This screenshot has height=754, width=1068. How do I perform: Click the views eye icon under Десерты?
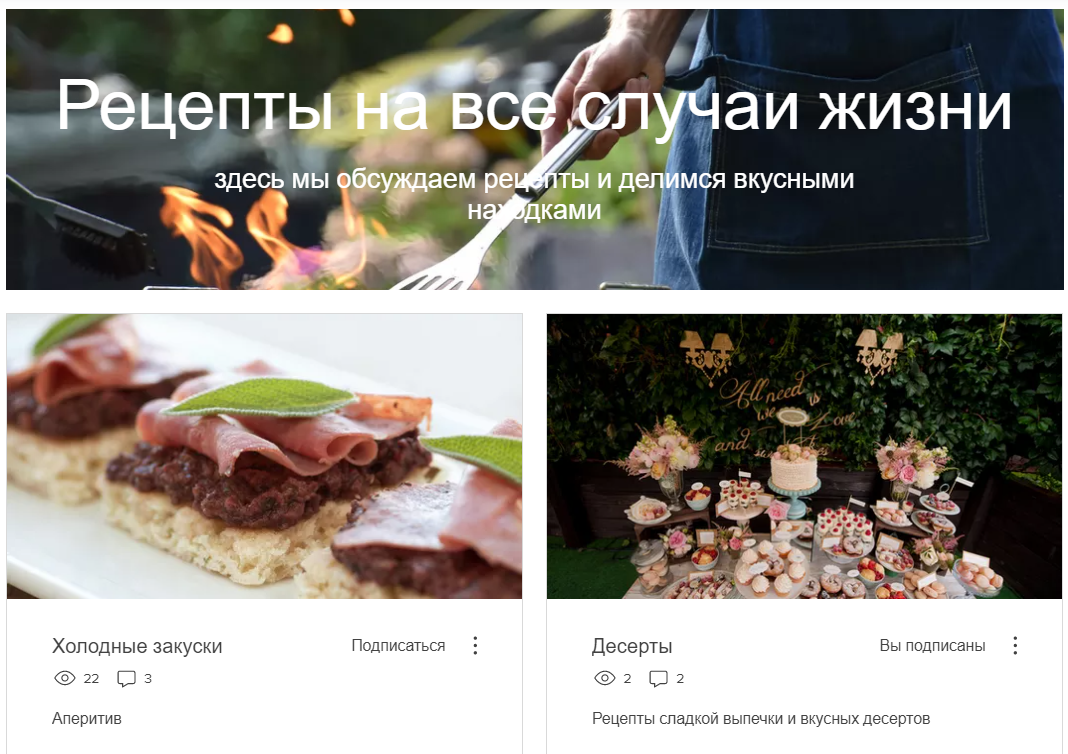605,678
